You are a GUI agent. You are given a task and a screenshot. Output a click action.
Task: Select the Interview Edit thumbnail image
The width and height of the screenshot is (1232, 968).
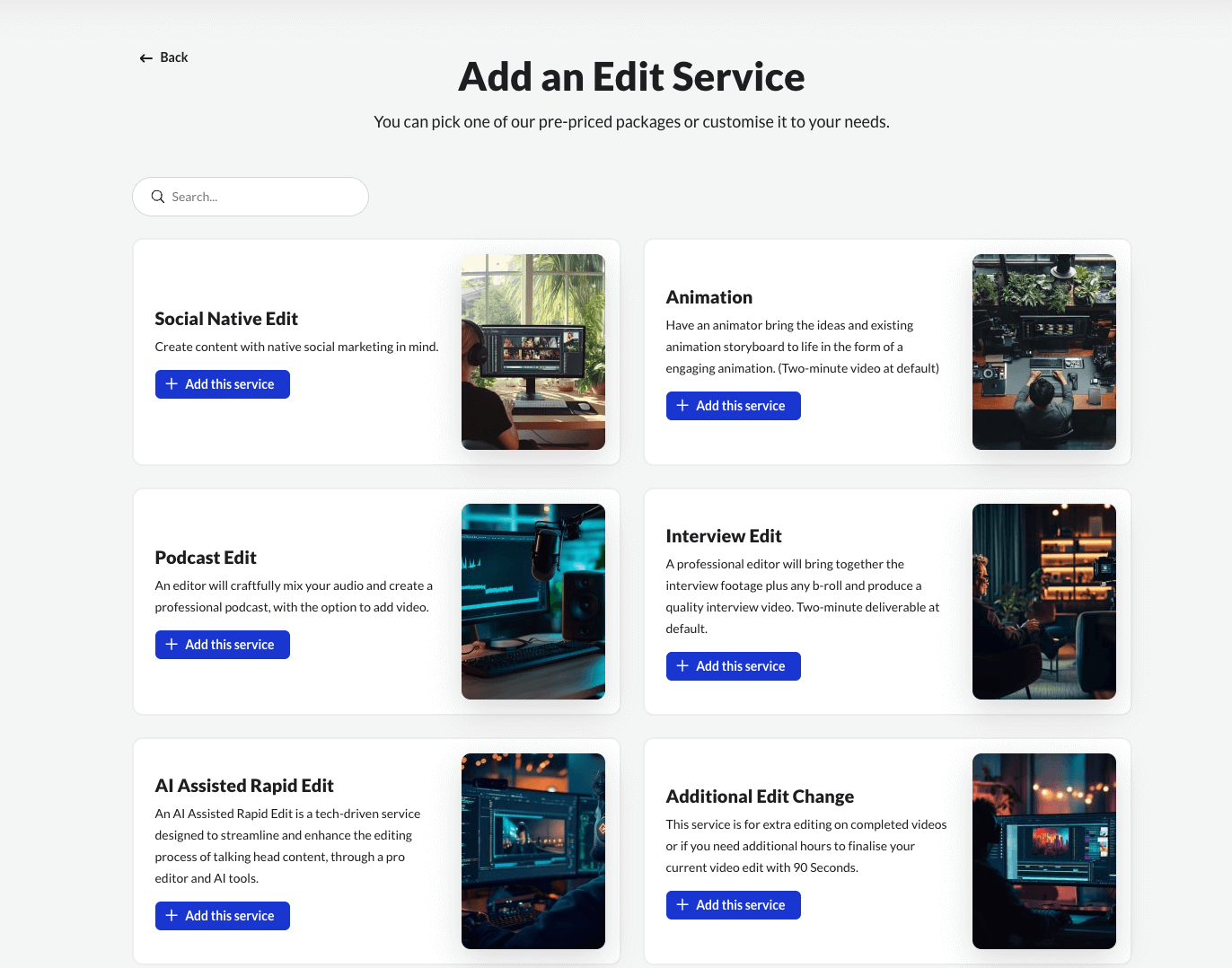(1043, 602)
